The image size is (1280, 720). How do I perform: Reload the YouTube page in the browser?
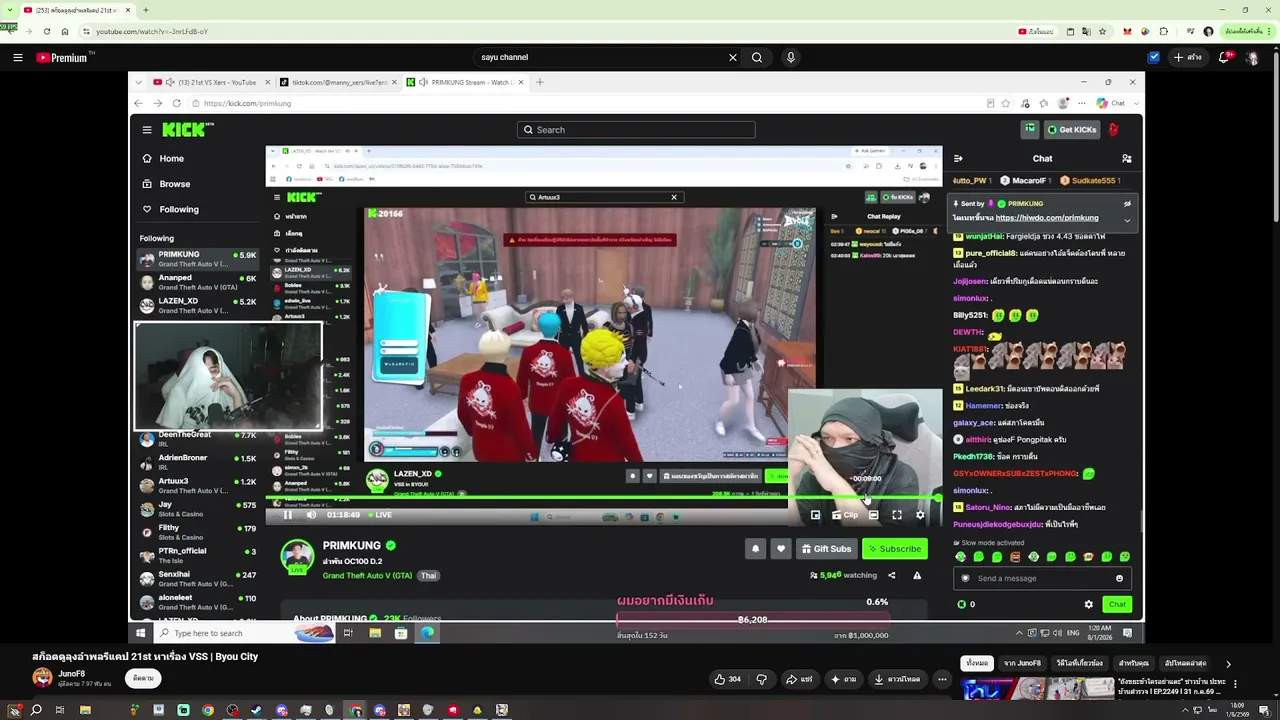(x=46, y=32)
